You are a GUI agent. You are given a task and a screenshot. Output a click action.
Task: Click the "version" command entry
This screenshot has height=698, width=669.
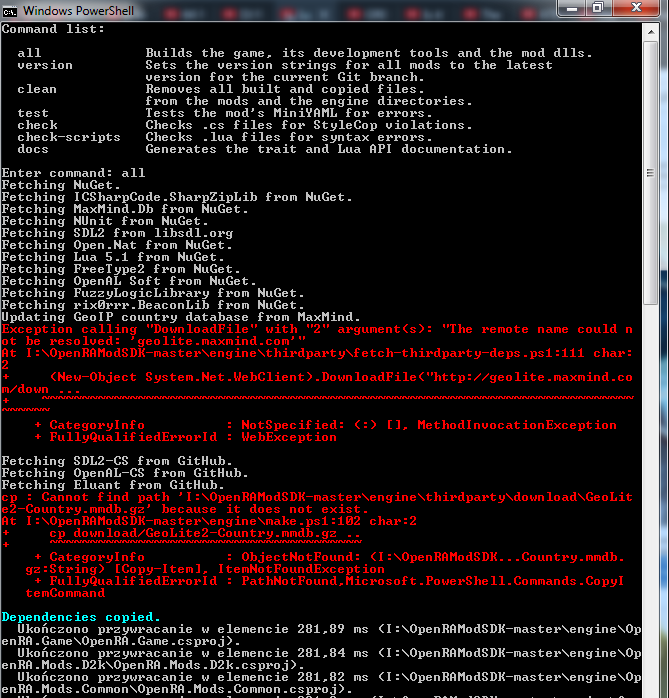click(45, 65)
